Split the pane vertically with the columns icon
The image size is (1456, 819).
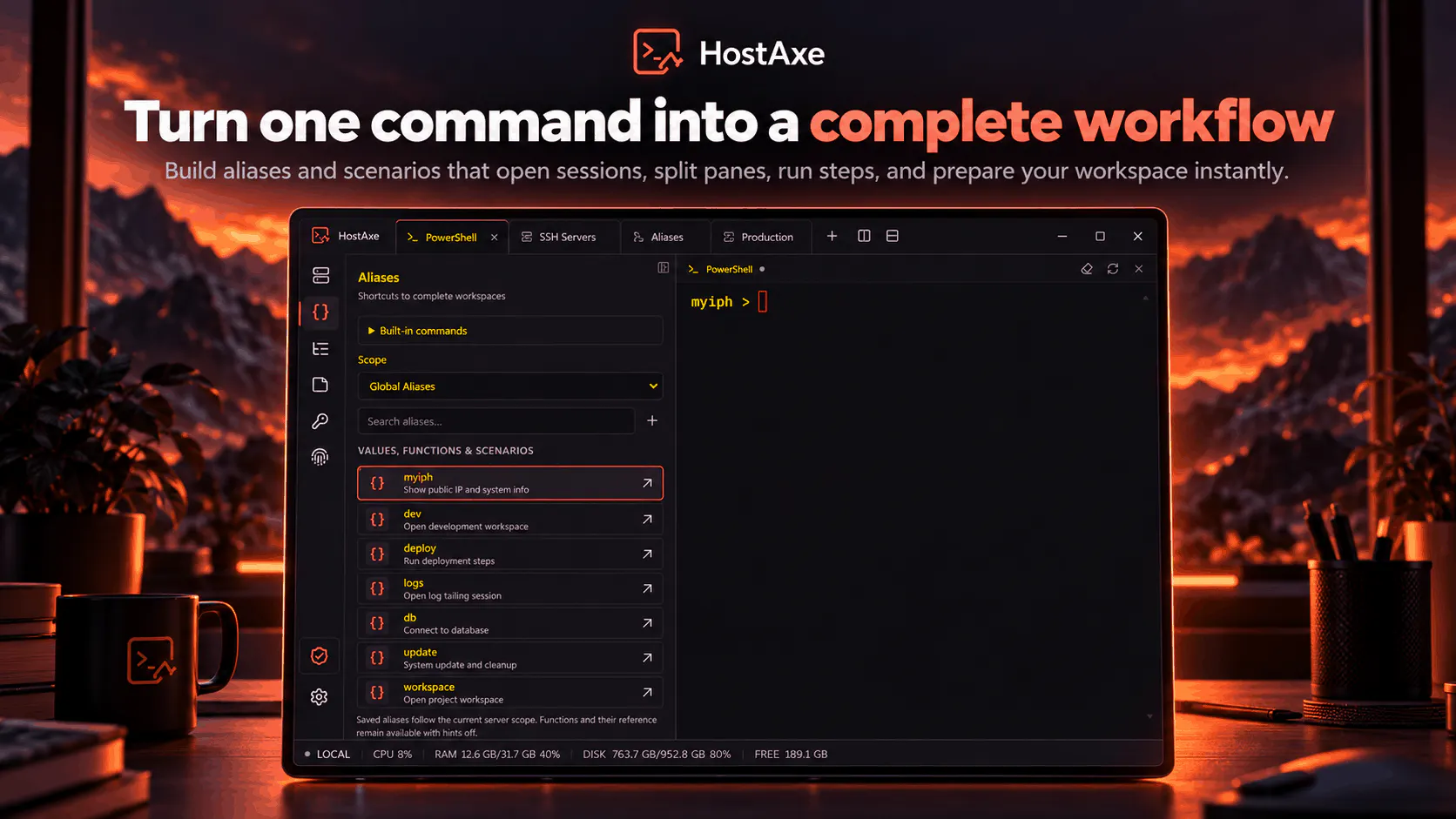(864, 236)
